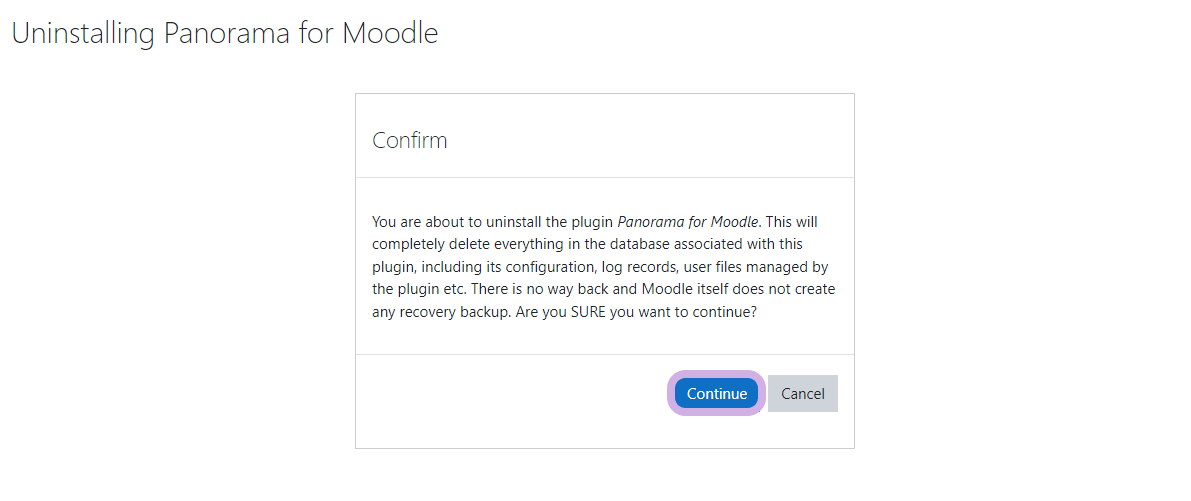
Task: Click the Continue button to confirm uninstall
Action: pos(716,393)
